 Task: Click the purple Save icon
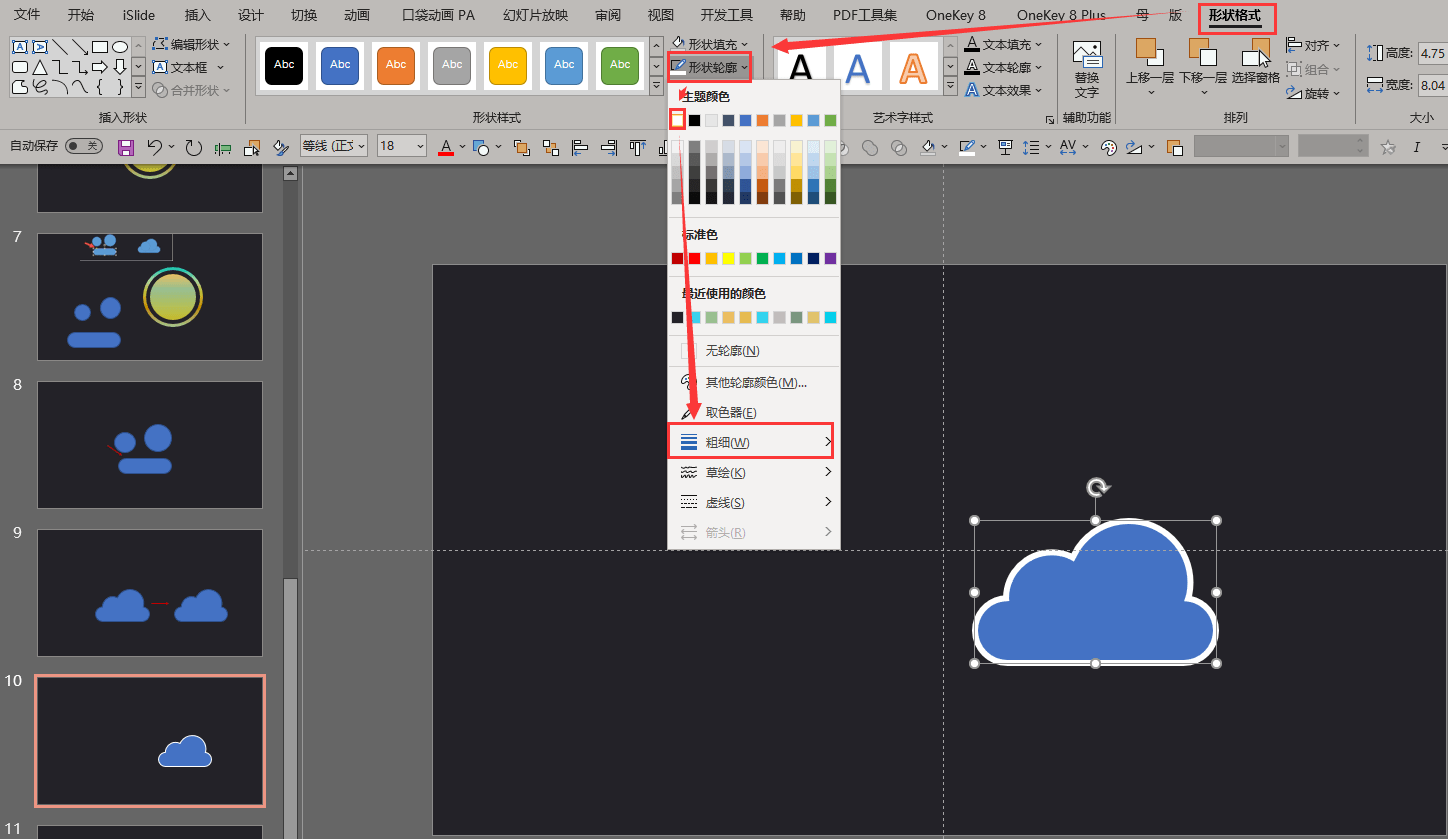tap(126, 148)
